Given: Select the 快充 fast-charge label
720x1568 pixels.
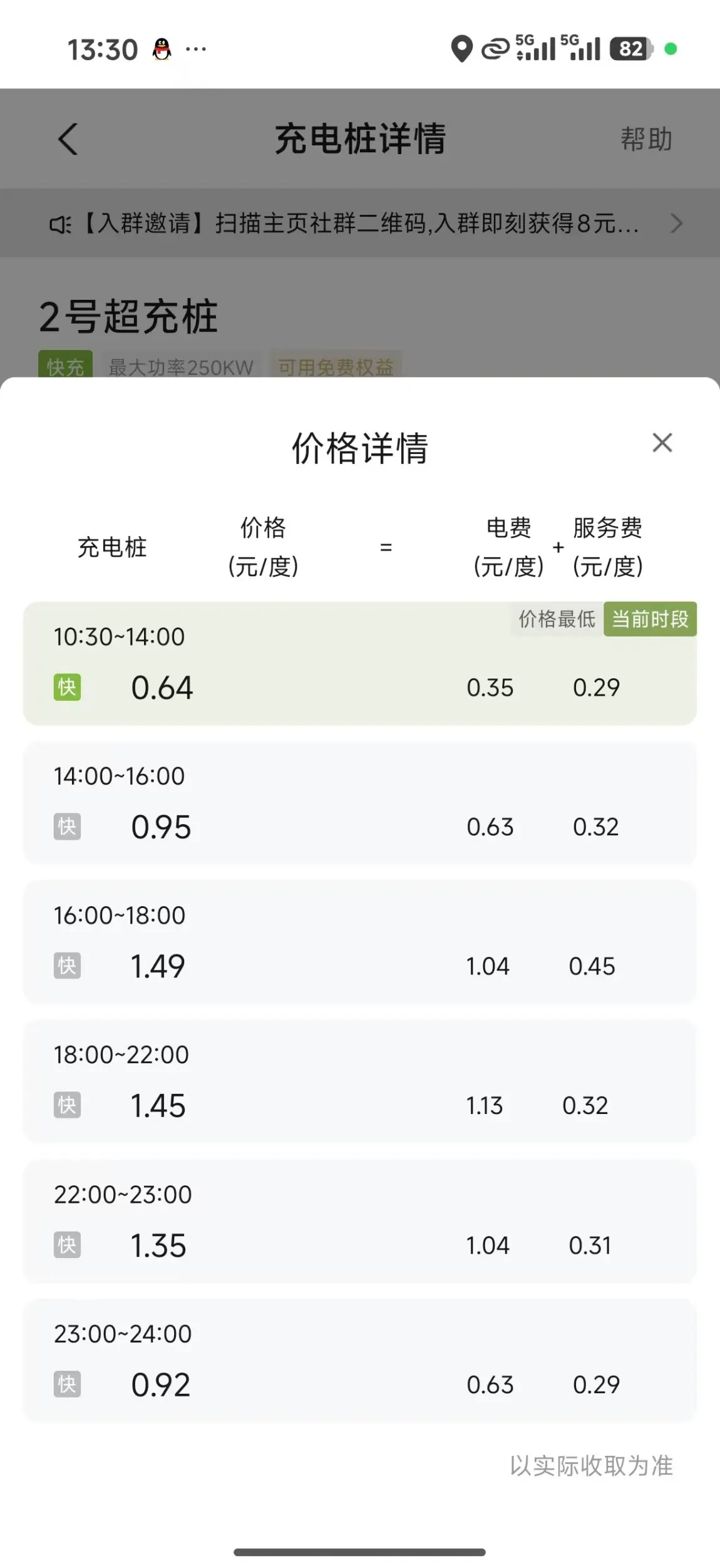Looking at the screenshot, I should [x=65, y=366].
